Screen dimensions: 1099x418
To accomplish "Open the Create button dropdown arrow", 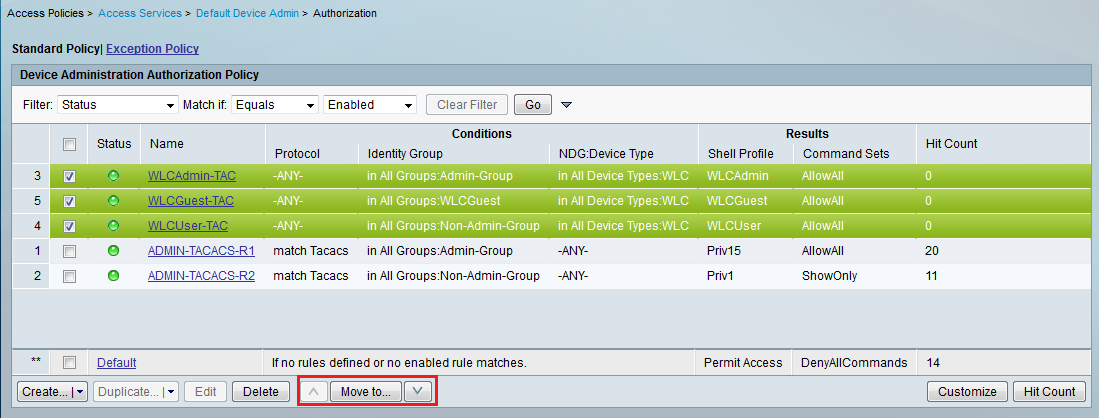I will click(x=79, y=392).
